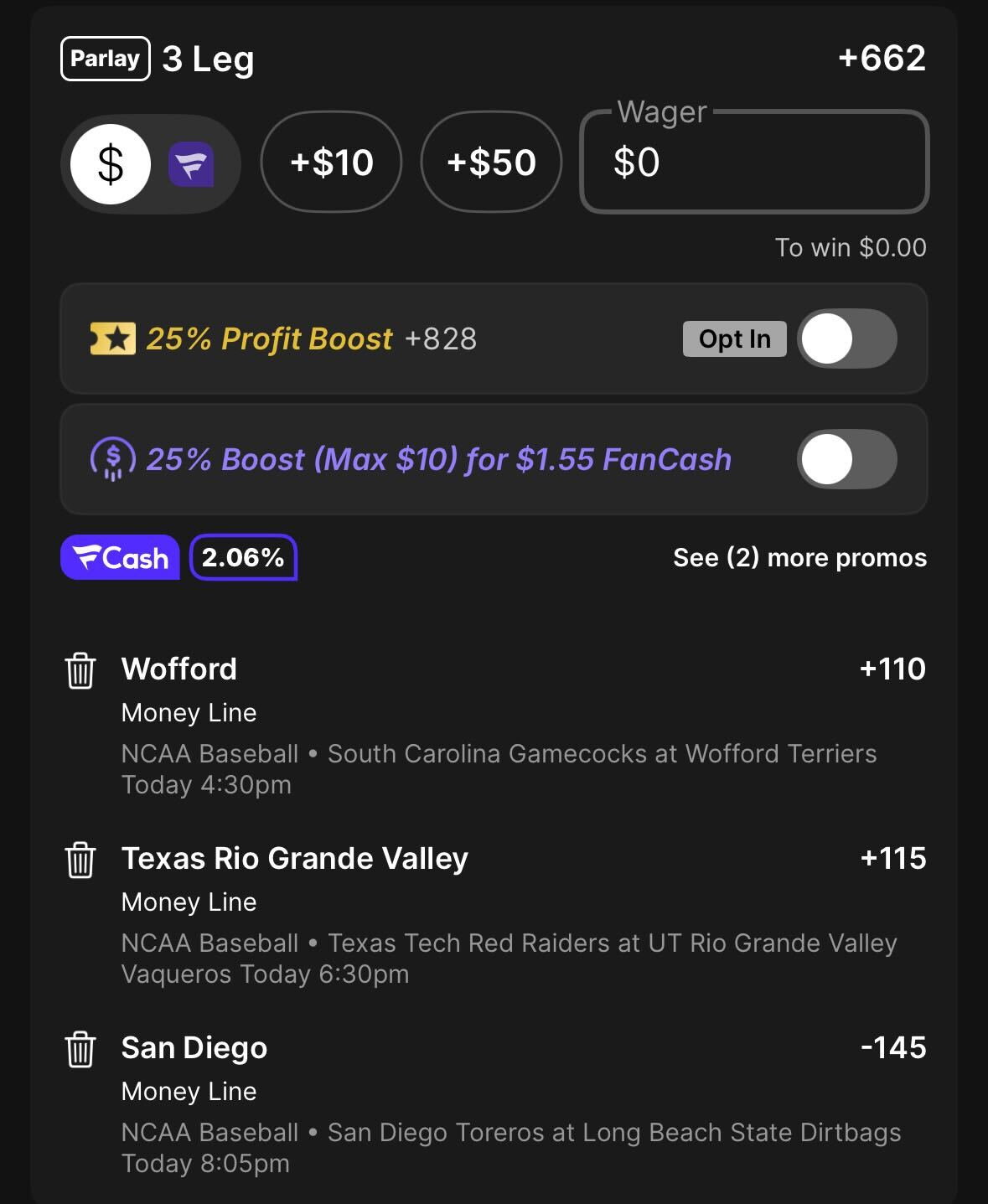The image size is (988, 1204).
Task: Add $50 to the wager
Action: [491, 163]
